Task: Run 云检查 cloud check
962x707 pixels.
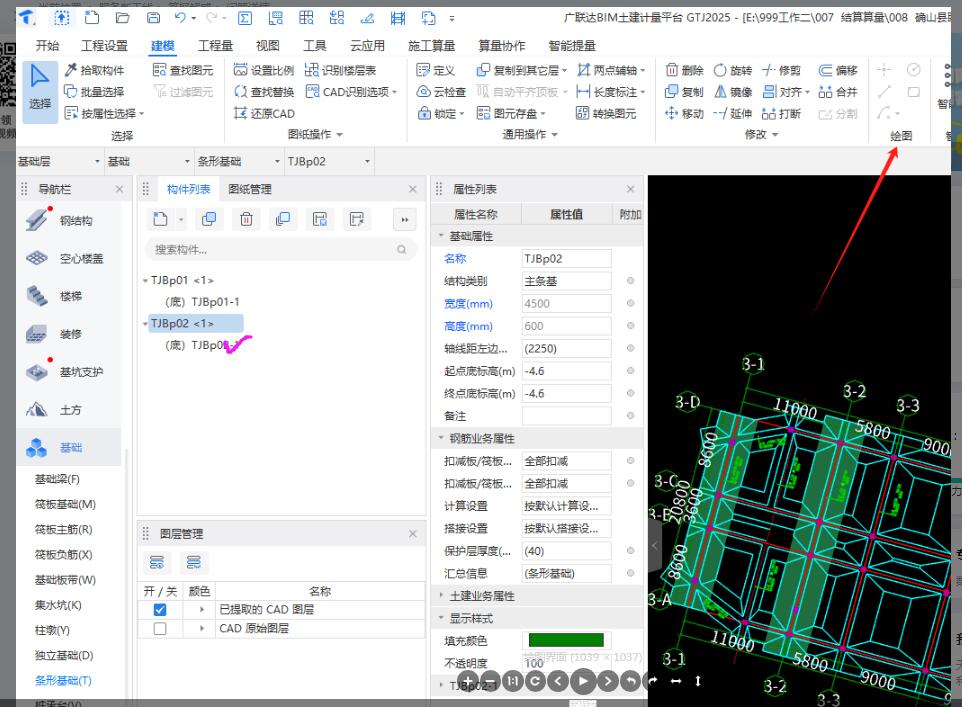Action: (x=441, y=92)
